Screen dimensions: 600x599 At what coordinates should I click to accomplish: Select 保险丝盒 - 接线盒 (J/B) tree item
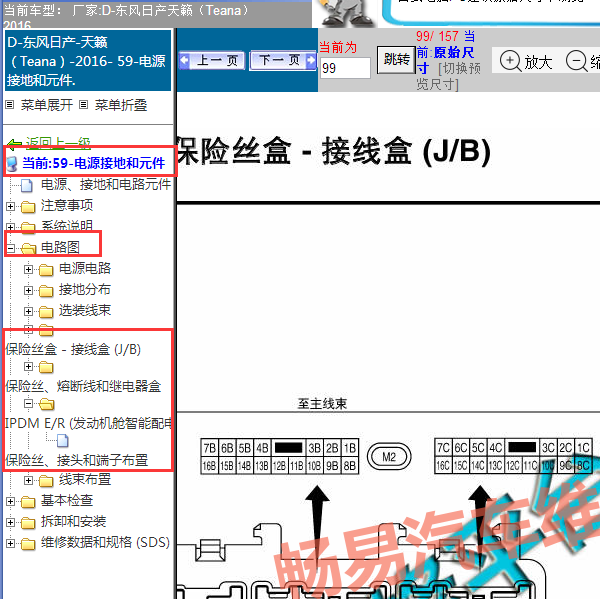(73, 349)
